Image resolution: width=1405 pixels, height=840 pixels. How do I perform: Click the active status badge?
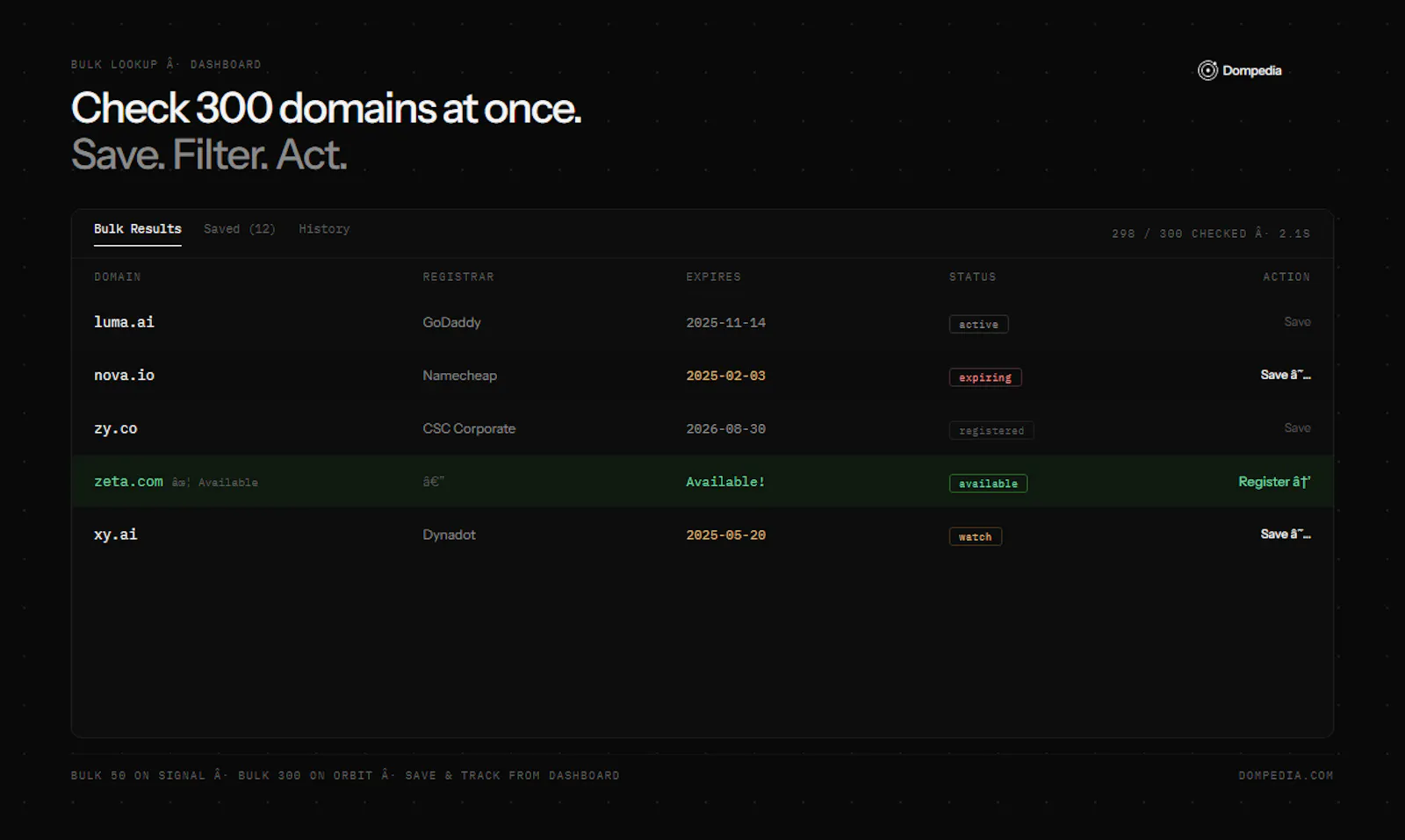[978, 324]
